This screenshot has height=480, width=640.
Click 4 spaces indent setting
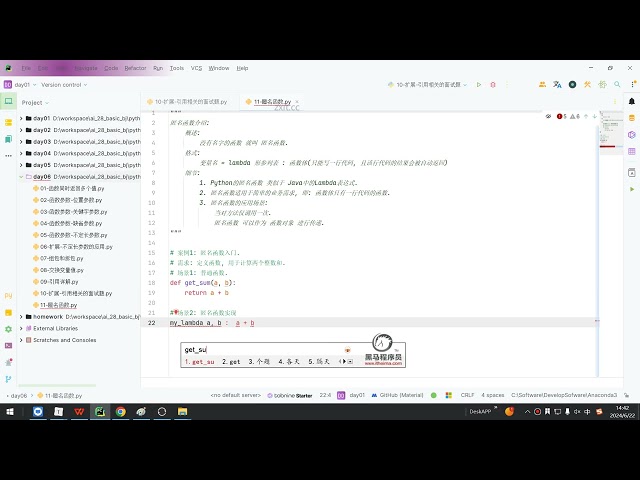point(493,395)
